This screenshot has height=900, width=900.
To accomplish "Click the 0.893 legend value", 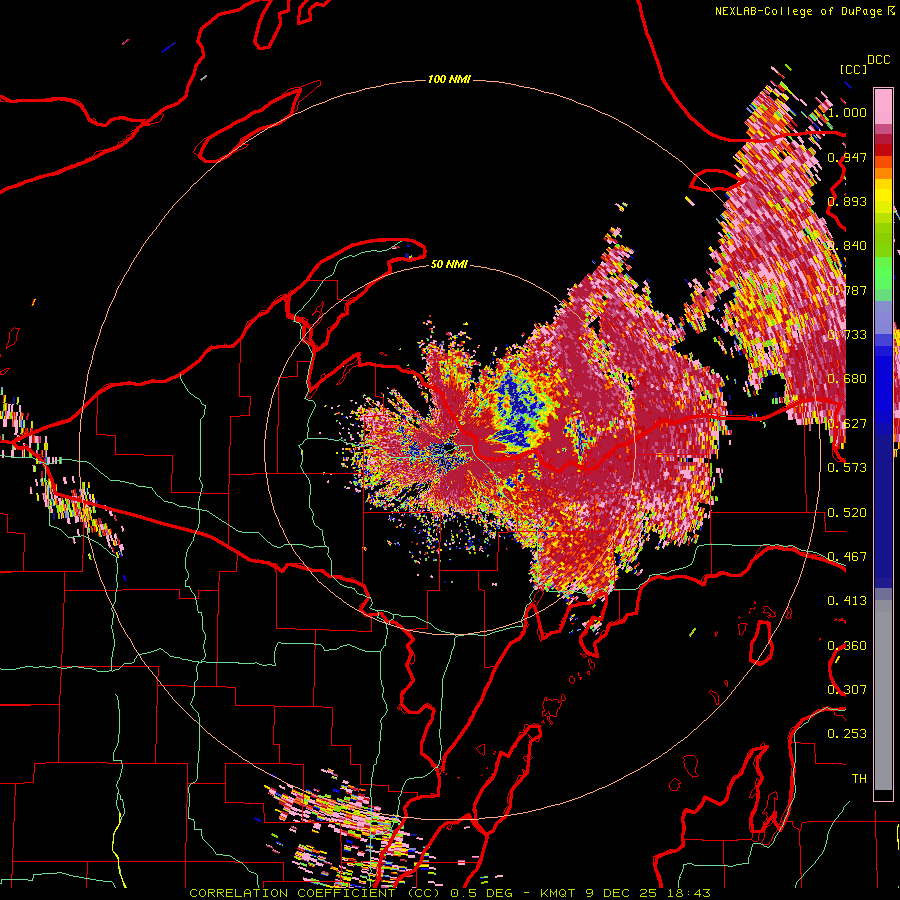I will coord(847,201).
